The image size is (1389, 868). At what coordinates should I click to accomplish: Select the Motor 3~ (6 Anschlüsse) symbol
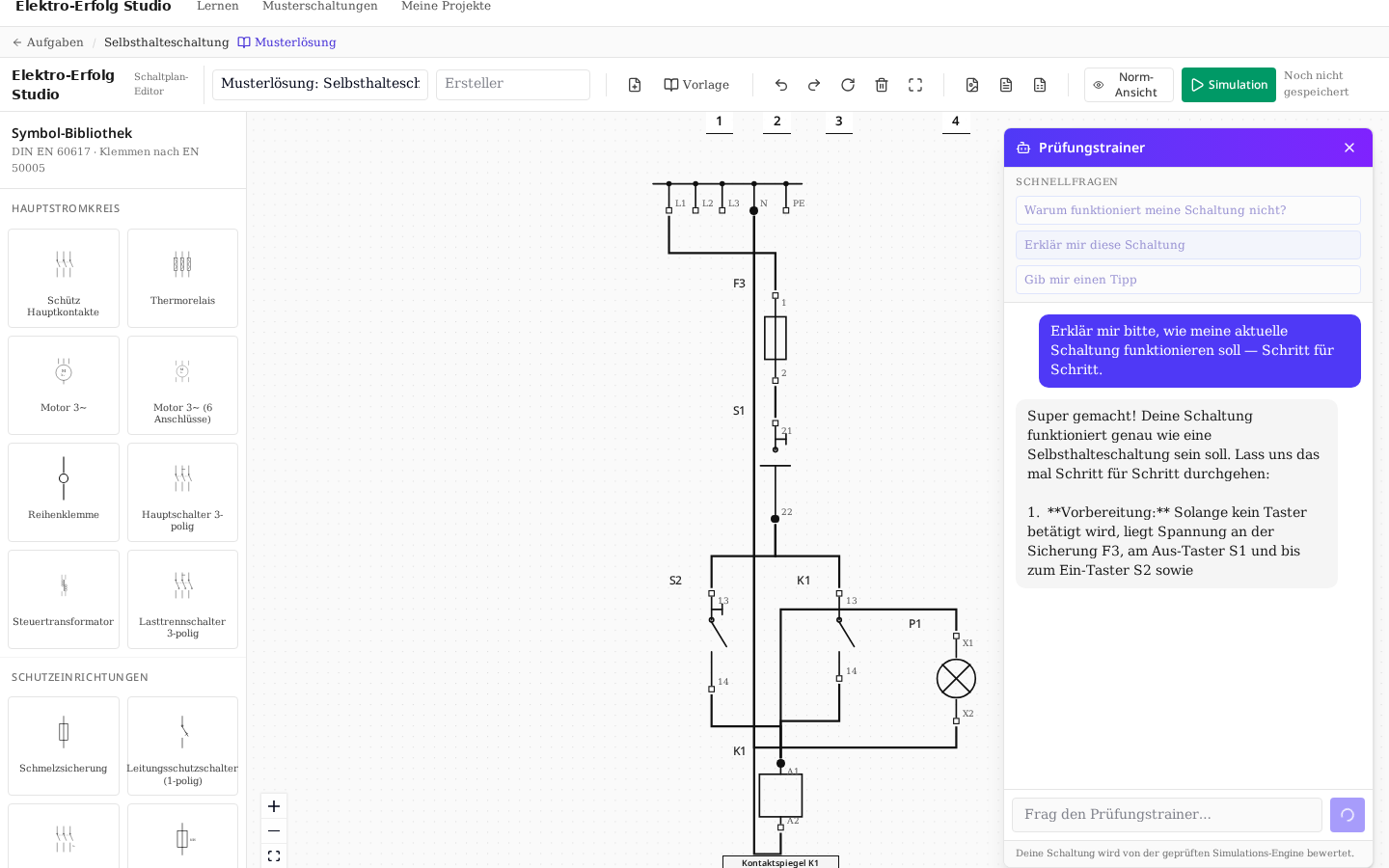coord(182,385)
